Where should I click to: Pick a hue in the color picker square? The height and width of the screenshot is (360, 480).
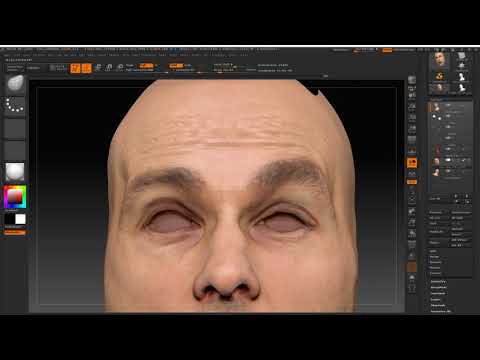pyautogui.click(x=15, y=197)
